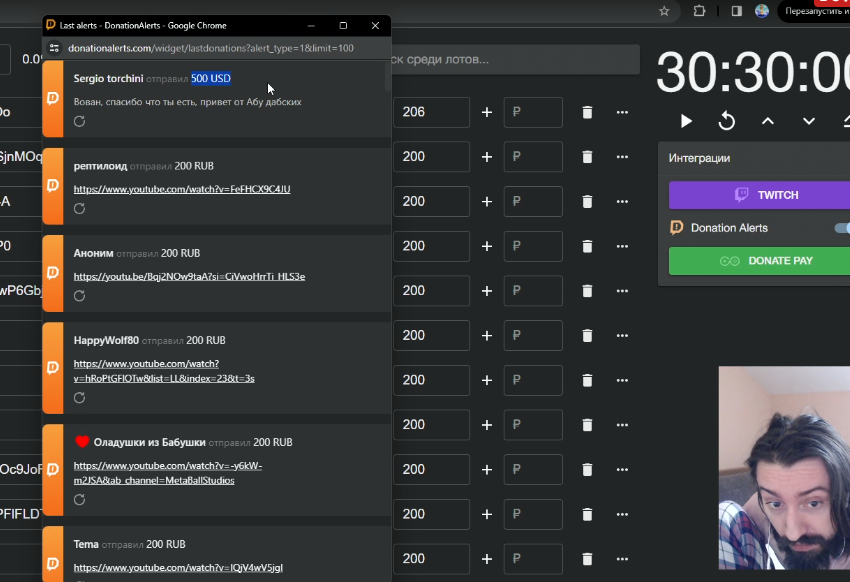Toggle the Donation Alerts integration switch

pos(842,228)
